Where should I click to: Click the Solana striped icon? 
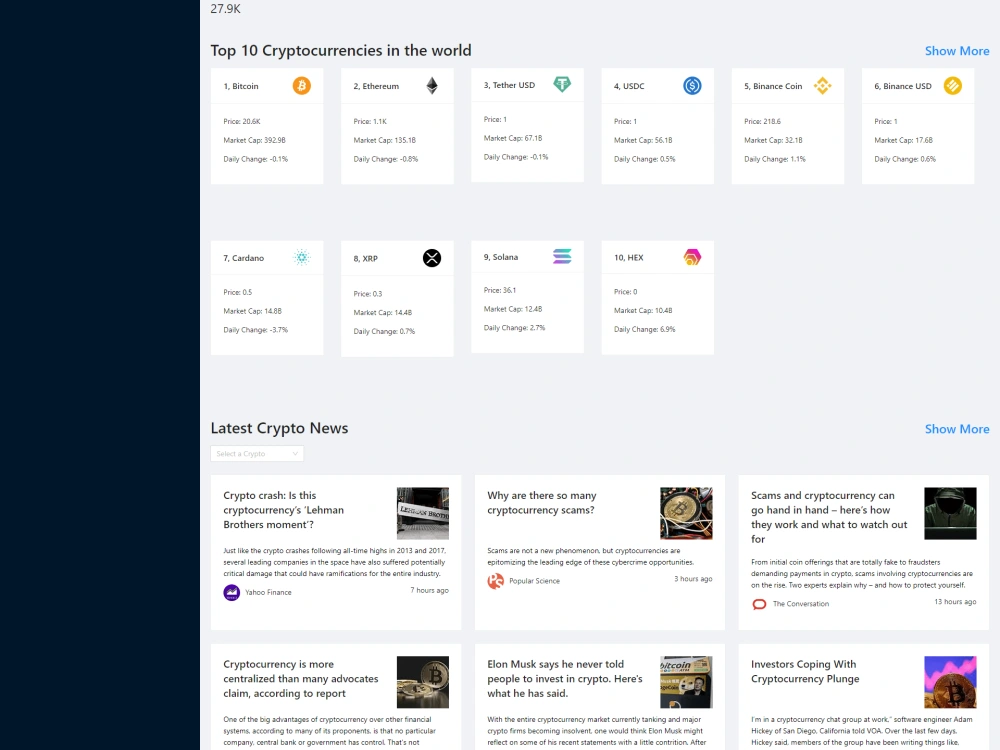(x=562, y=256)
